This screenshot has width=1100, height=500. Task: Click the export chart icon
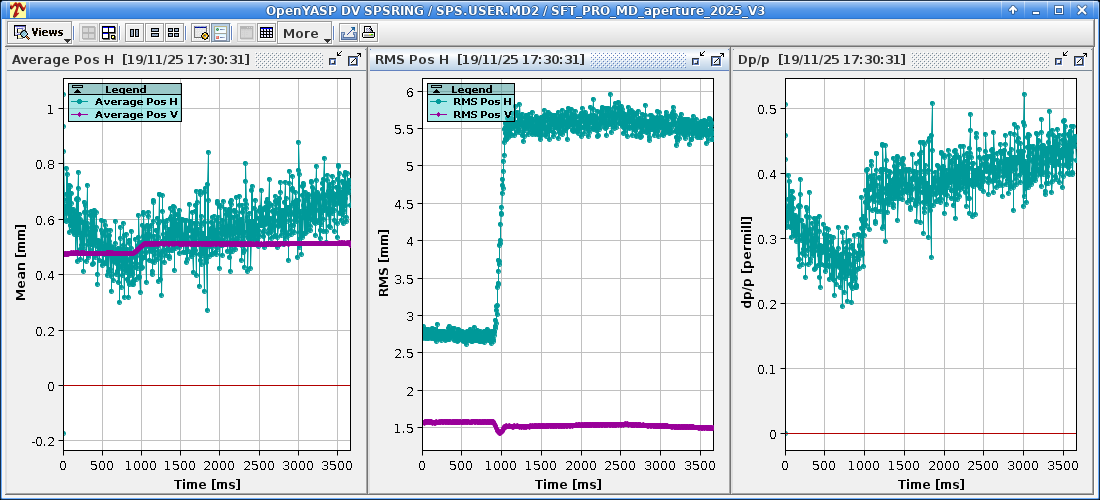(348, 32)
